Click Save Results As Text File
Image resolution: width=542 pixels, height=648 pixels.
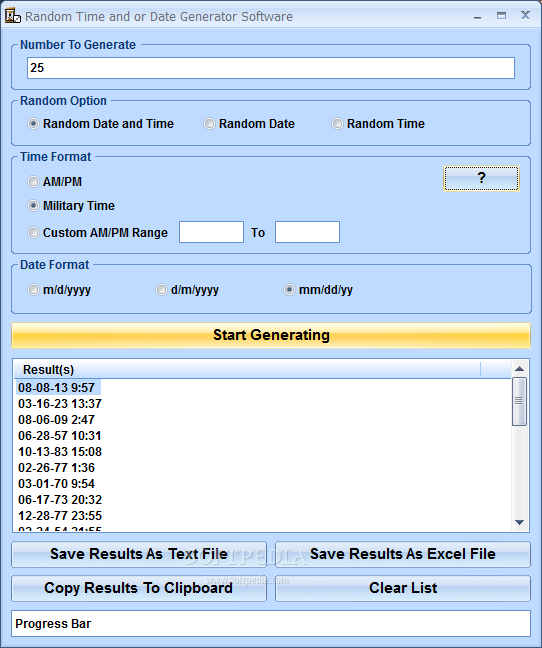click(x=139, y=554)
